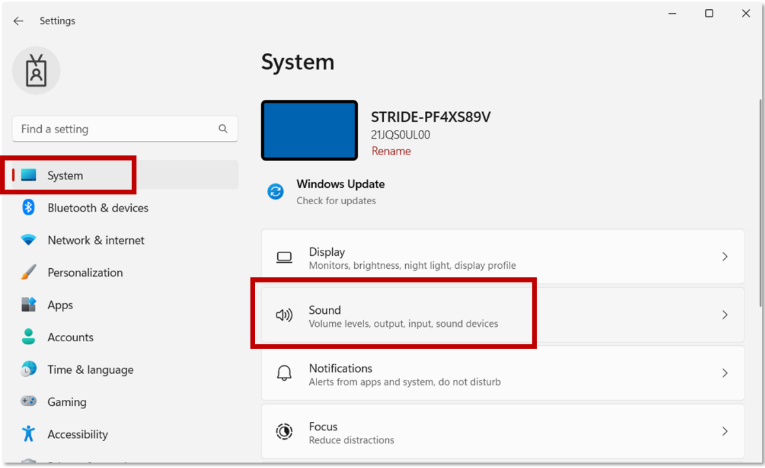Click the Network wifi icon
765x468 pixels.
(x=28, y=240)
